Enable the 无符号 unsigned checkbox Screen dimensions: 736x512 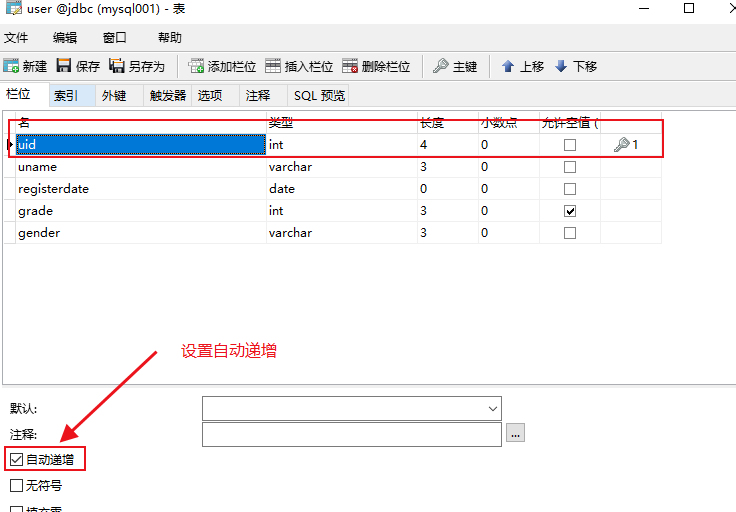coord(16,485)
